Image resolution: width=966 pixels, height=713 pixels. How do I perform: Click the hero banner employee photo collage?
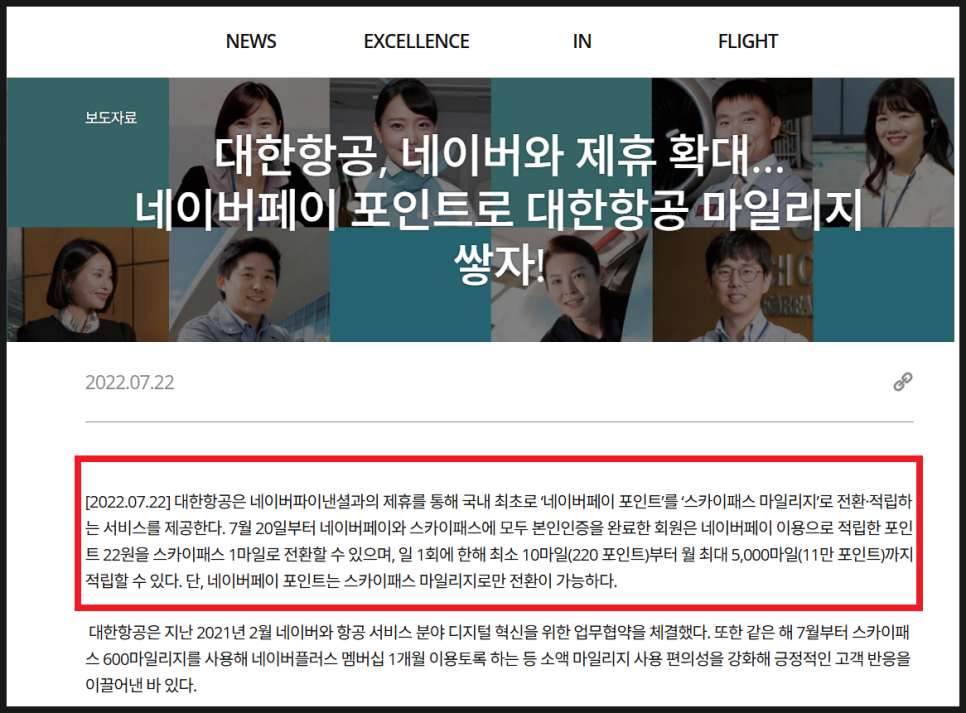point(481,210)
